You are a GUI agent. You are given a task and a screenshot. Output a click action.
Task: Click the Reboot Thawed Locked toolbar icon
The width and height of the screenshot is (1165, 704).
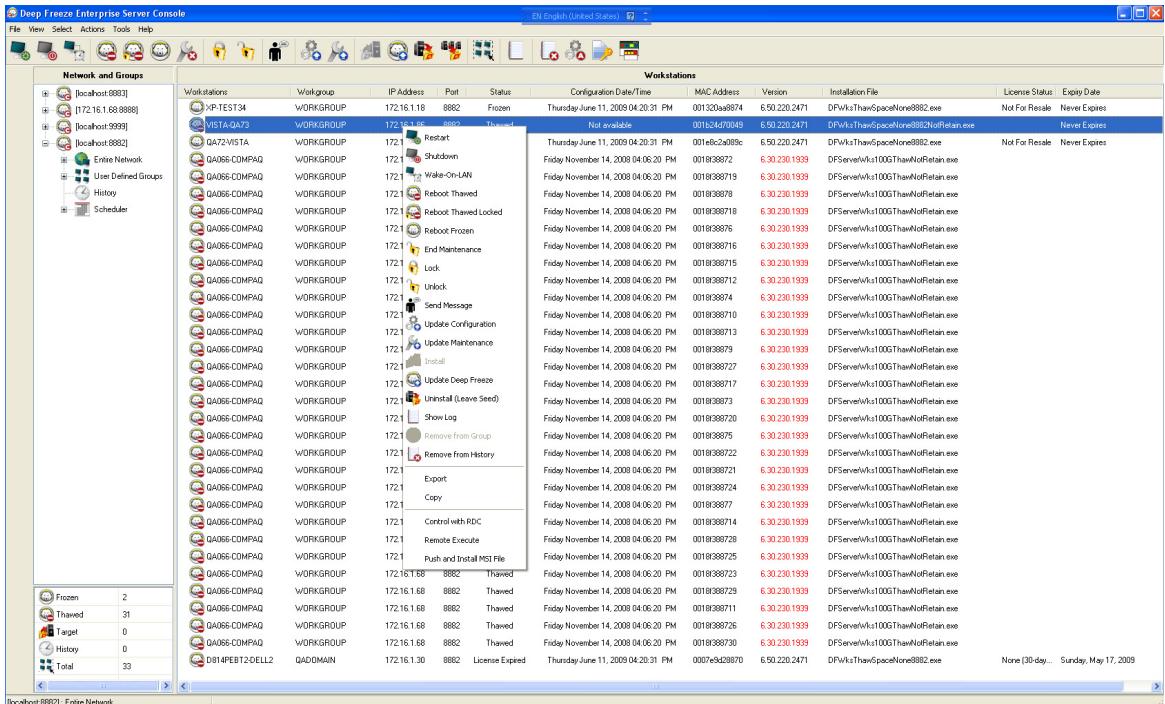tap(134, 50)
